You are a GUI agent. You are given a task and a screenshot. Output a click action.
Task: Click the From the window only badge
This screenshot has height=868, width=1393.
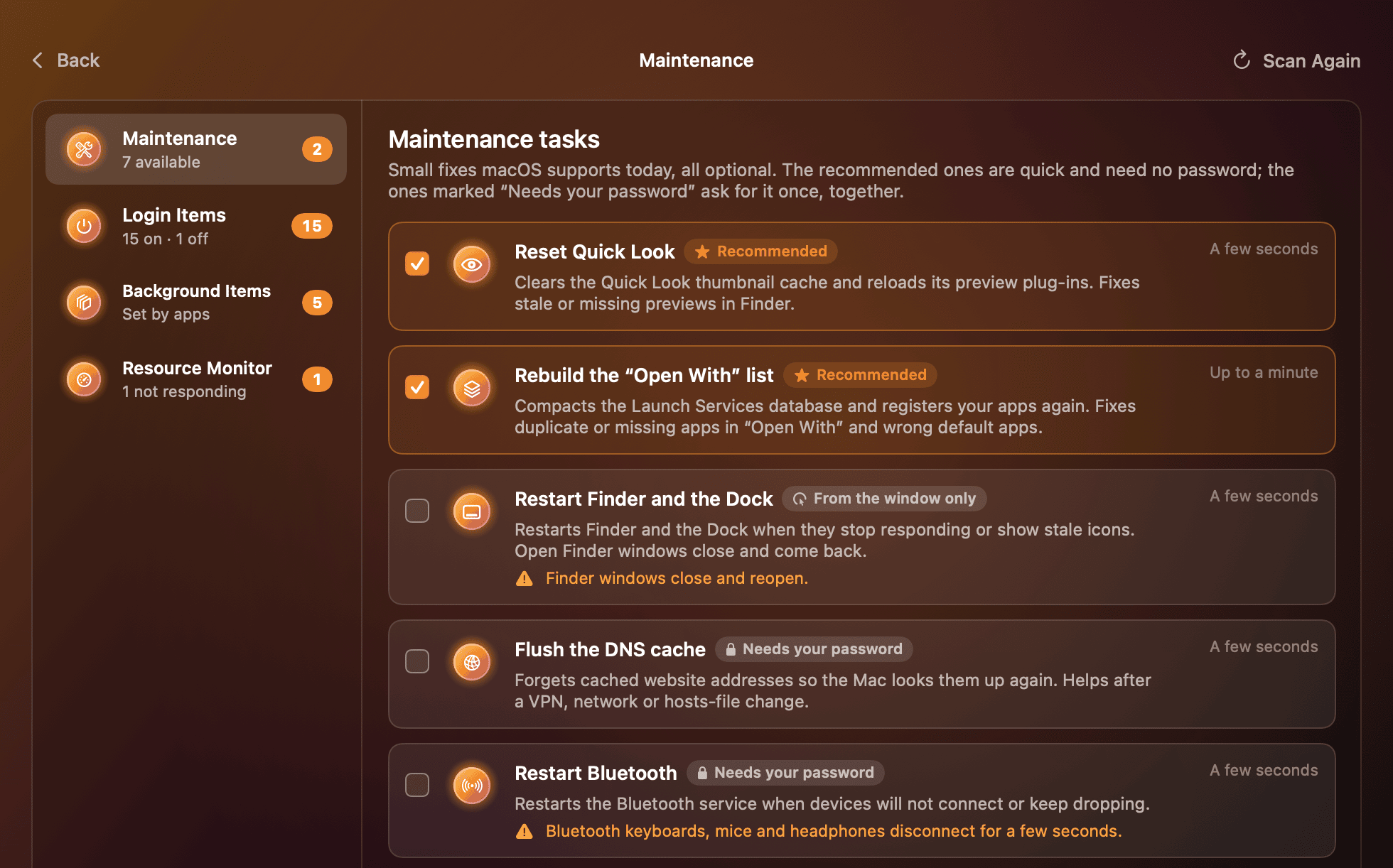884,499
